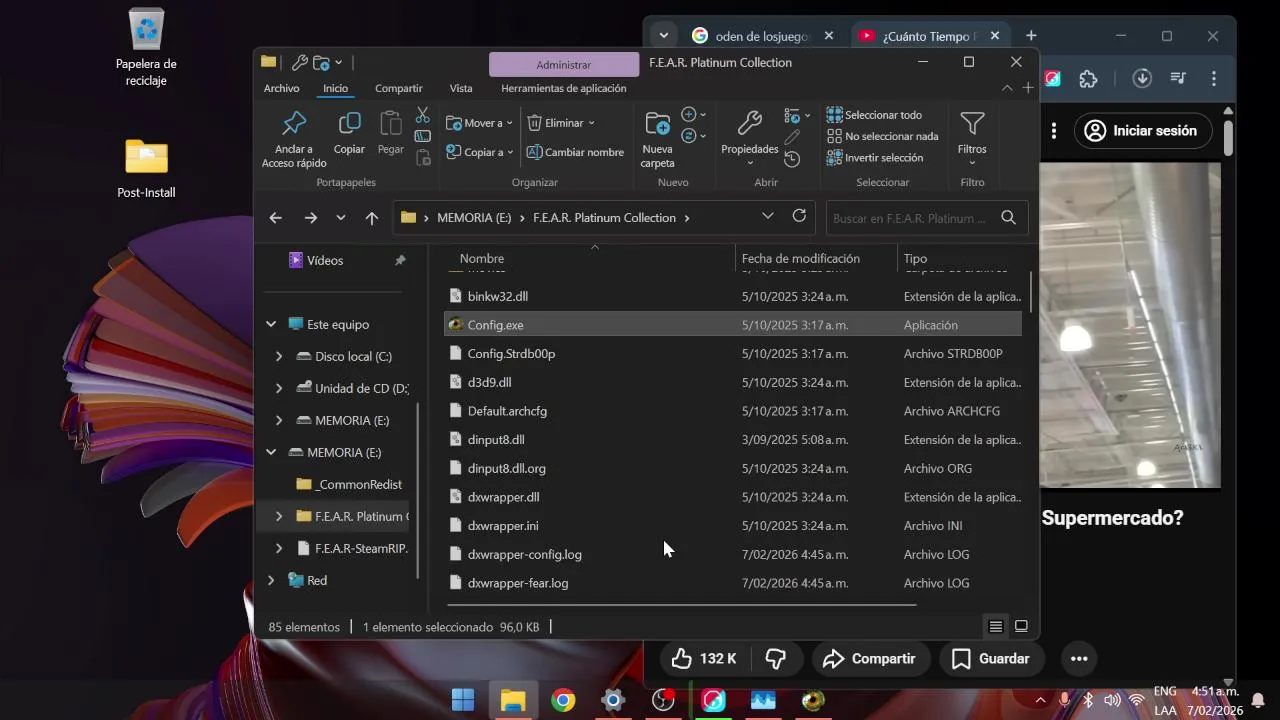Expand Disco local (C:) node
This screenshot has height=720, width=1280.
[279, 356]
